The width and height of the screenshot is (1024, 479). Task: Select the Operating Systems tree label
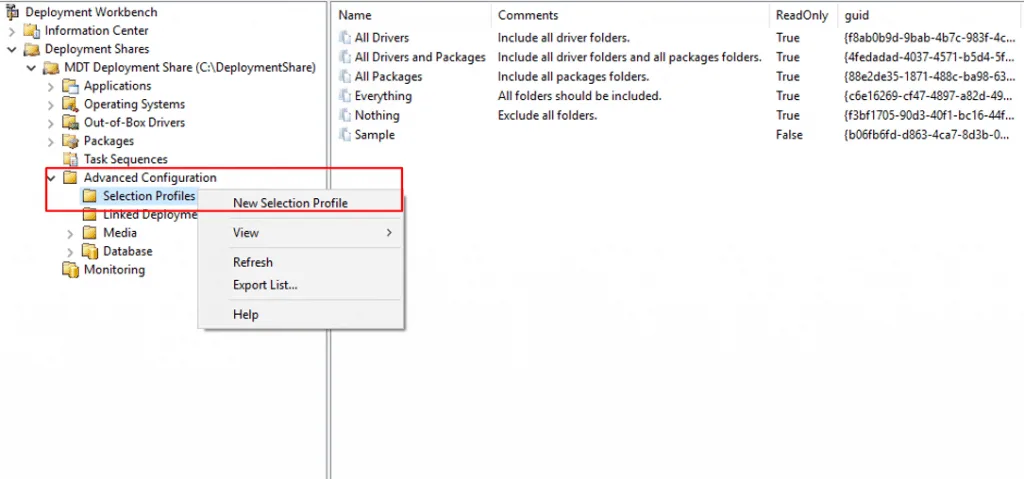point(134,104)
